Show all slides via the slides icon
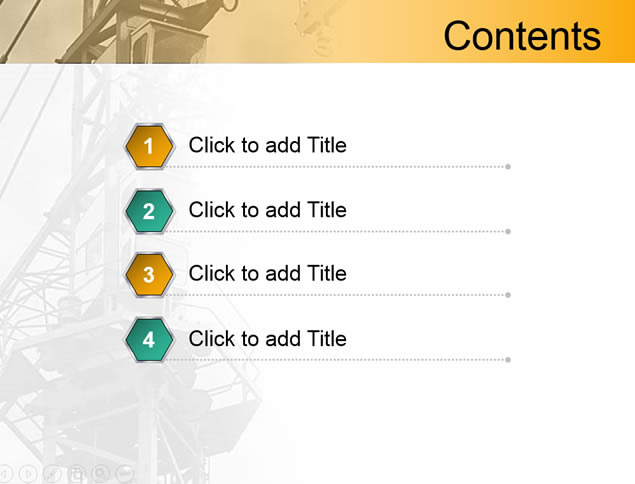635x484 pixels. click(x=76, y=473)
